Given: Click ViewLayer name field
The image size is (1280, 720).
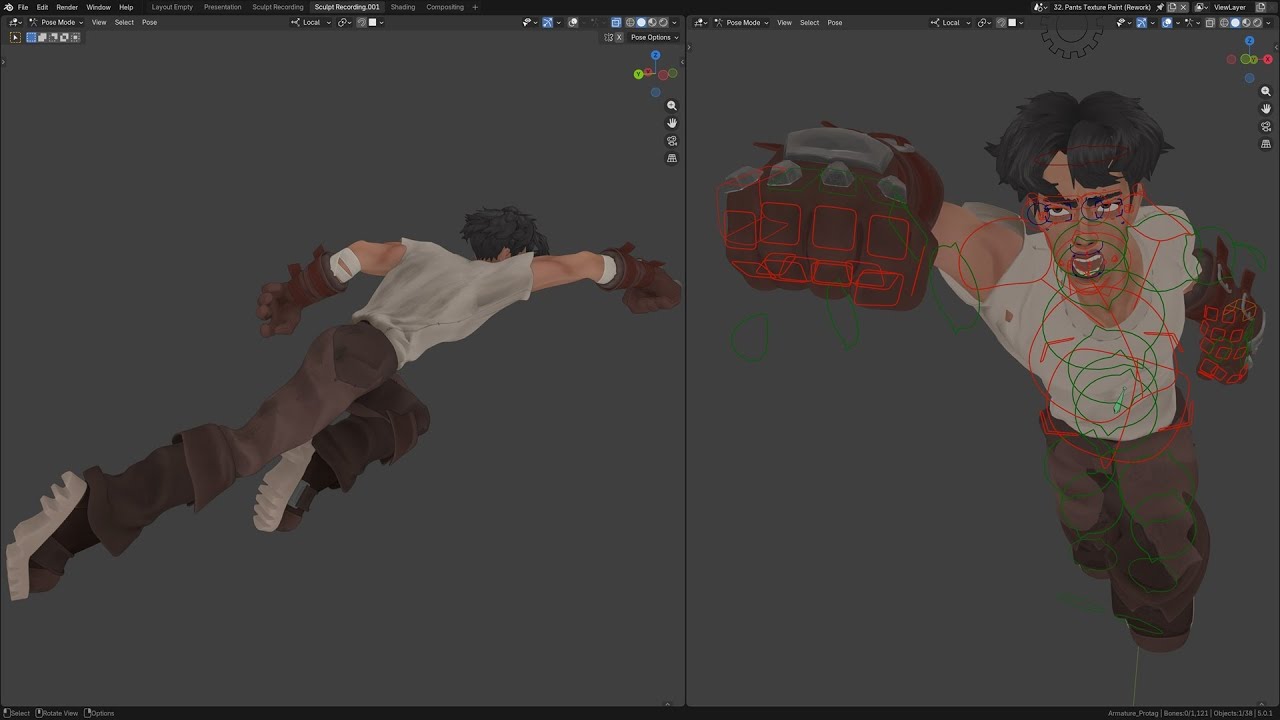Looking at the screenshot, I should (x=1230, y=7).
